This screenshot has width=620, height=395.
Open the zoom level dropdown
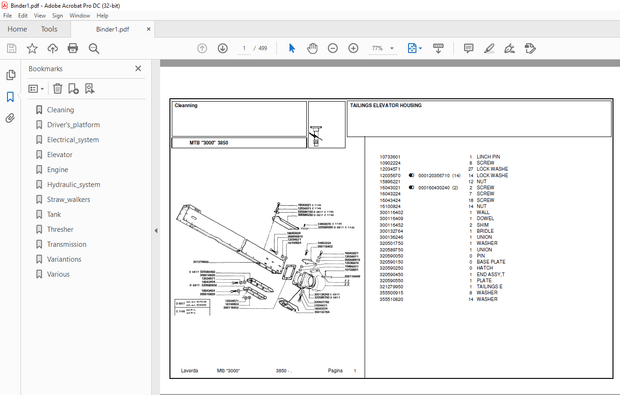point(392,48)
